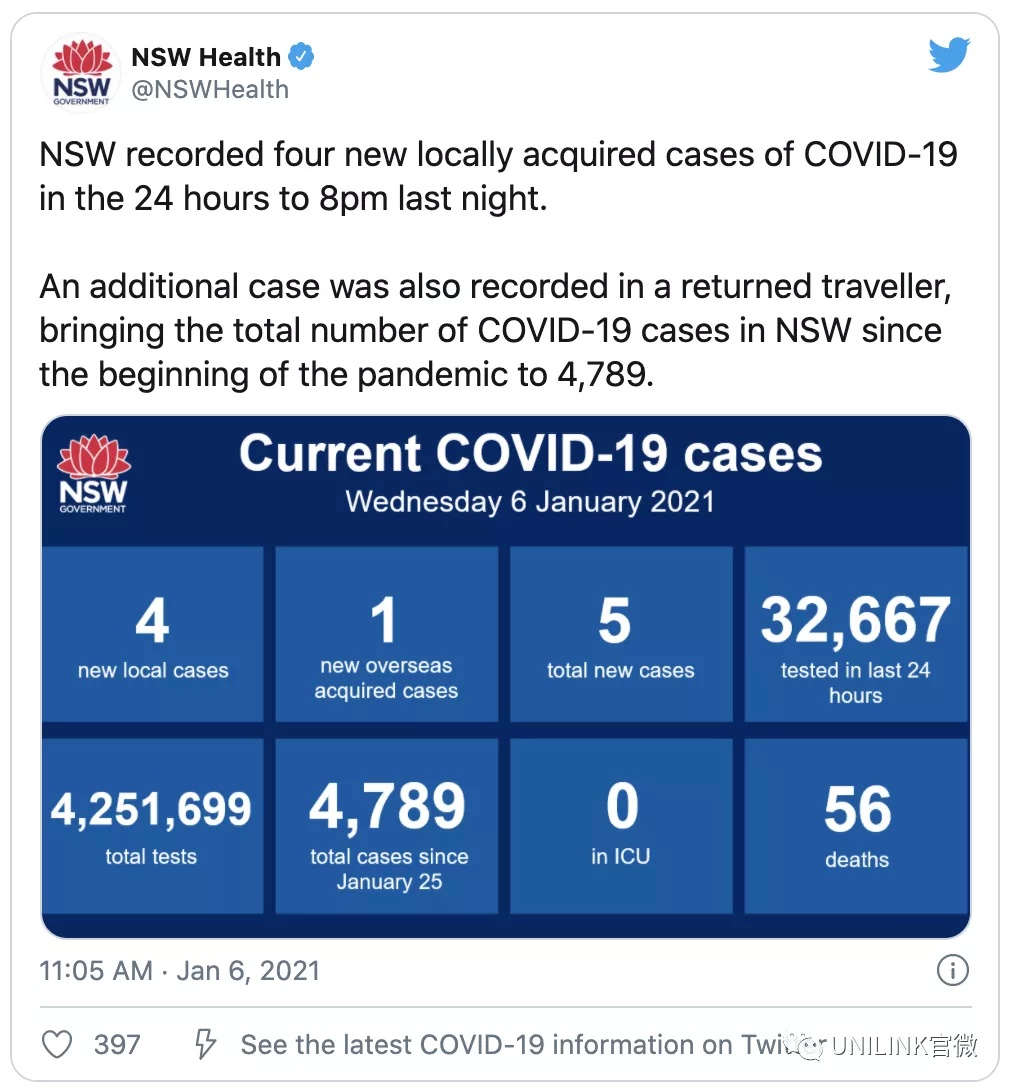This screenshot has height=1090, width=1010.
Task: Open the Current COVID-19 cases infographic title
Action: tap(530, 453)
